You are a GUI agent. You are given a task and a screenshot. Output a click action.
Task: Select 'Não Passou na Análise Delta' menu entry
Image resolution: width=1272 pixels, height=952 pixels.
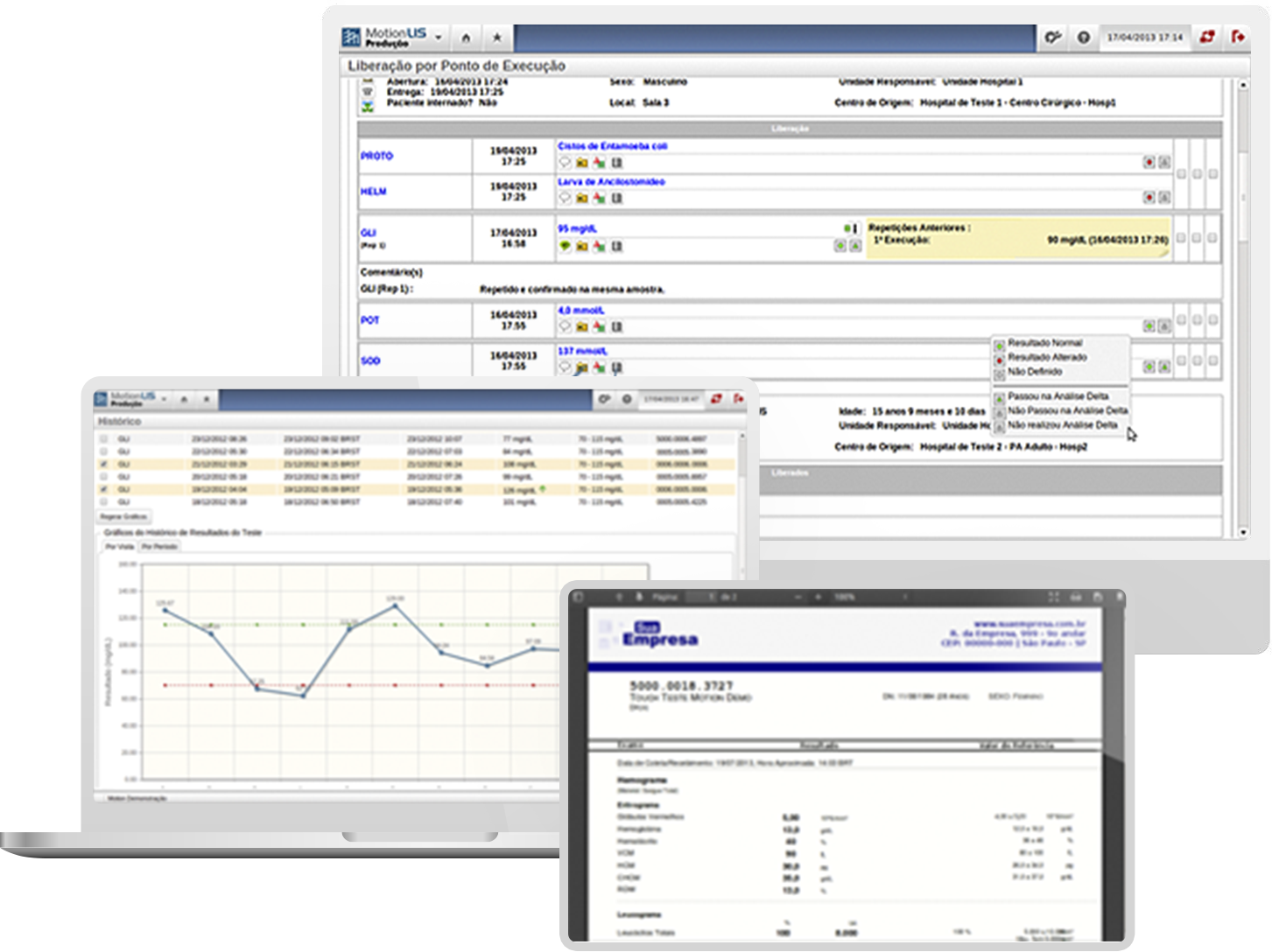(x=1066, y=410)
